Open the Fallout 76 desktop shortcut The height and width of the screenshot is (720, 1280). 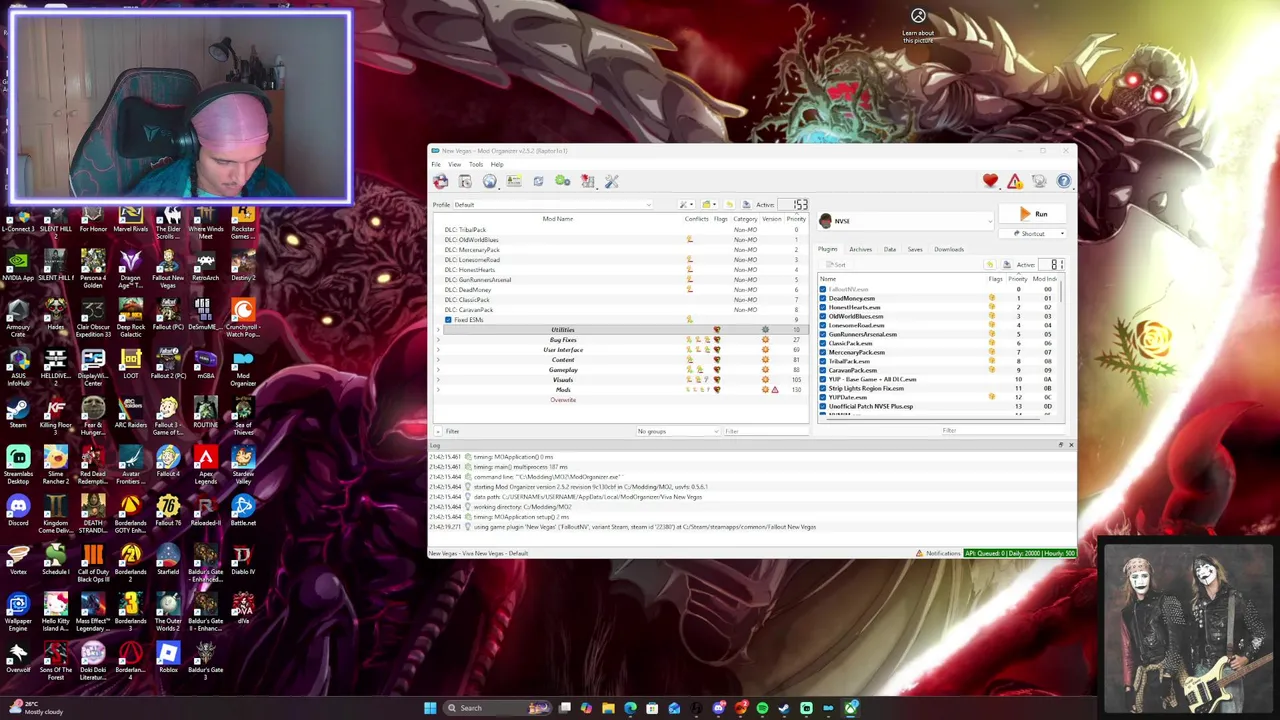[168, 512]
